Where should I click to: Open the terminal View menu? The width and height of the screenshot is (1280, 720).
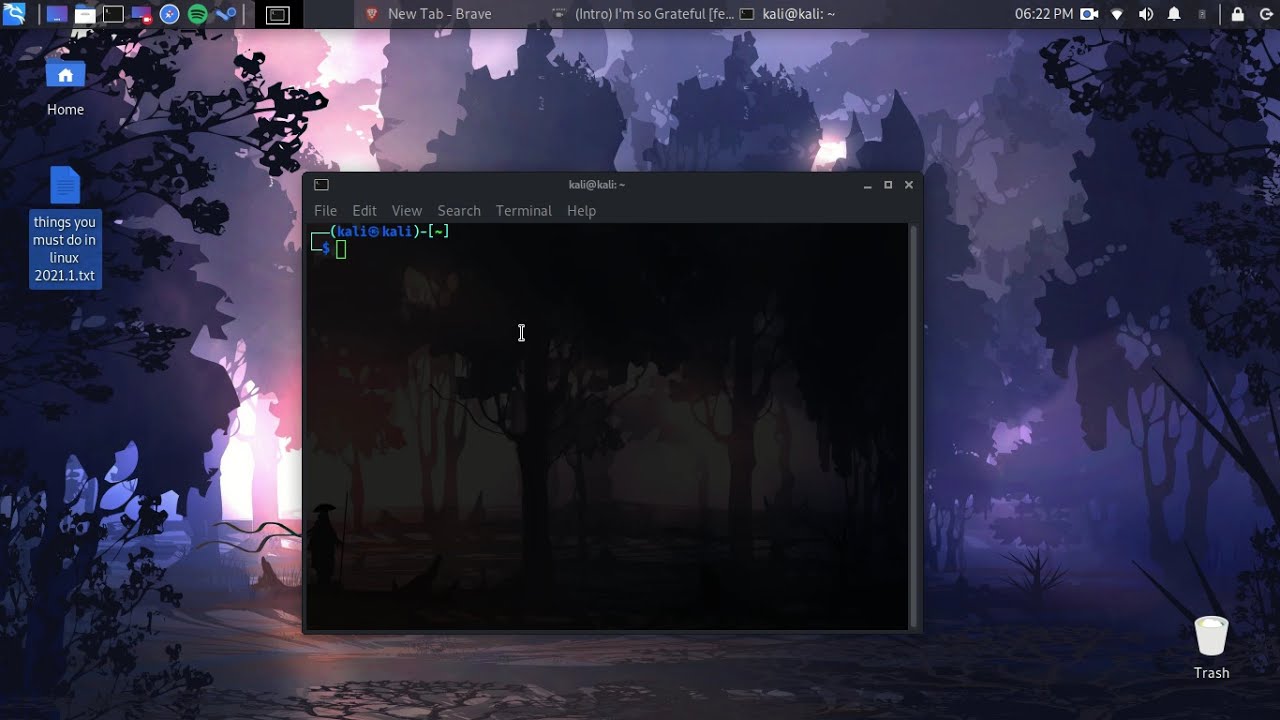click(x=407, y=211)
